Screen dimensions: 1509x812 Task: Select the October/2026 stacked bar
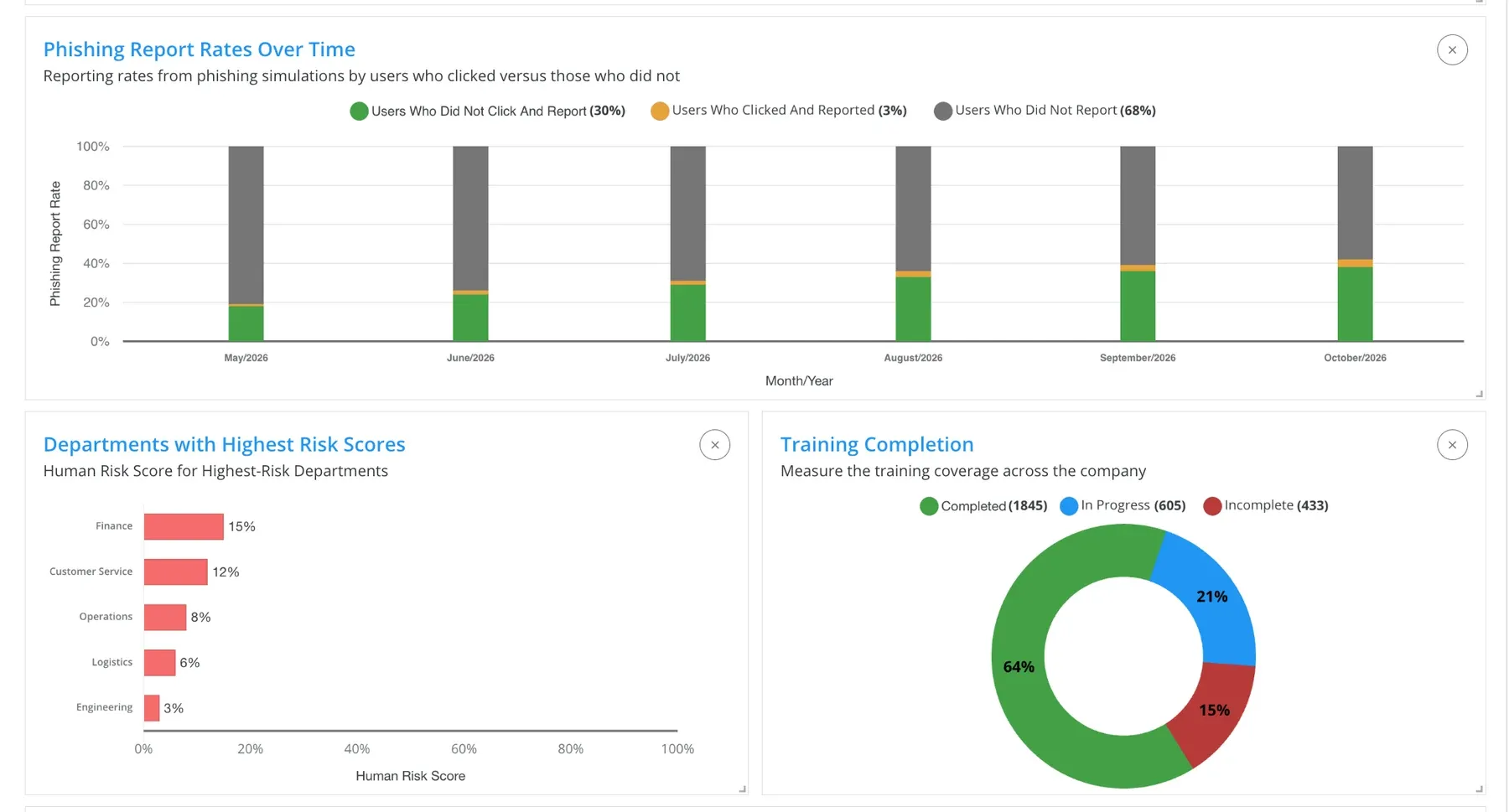[x=1355, y=244]
